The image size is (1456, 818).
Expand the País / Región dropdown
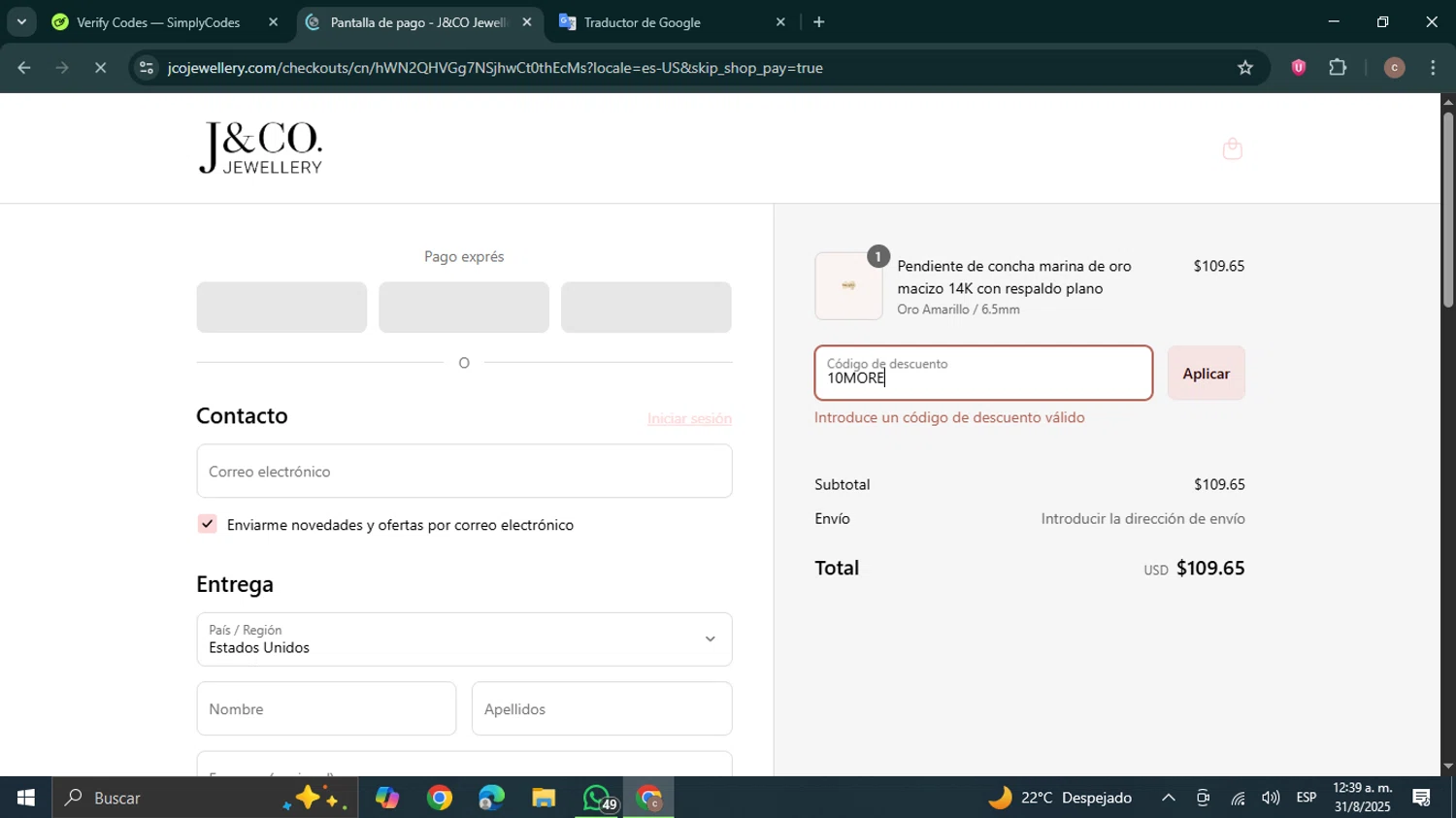pos(464,639)
